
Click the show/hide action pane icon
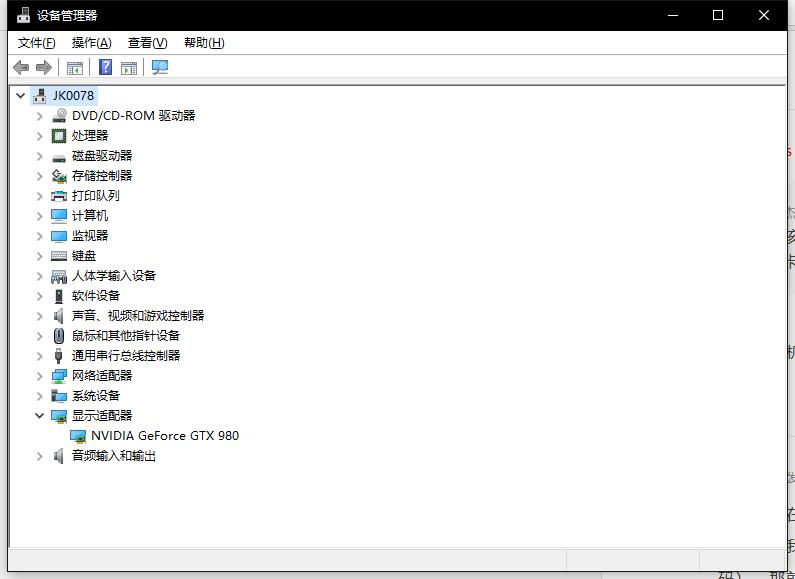129,67
